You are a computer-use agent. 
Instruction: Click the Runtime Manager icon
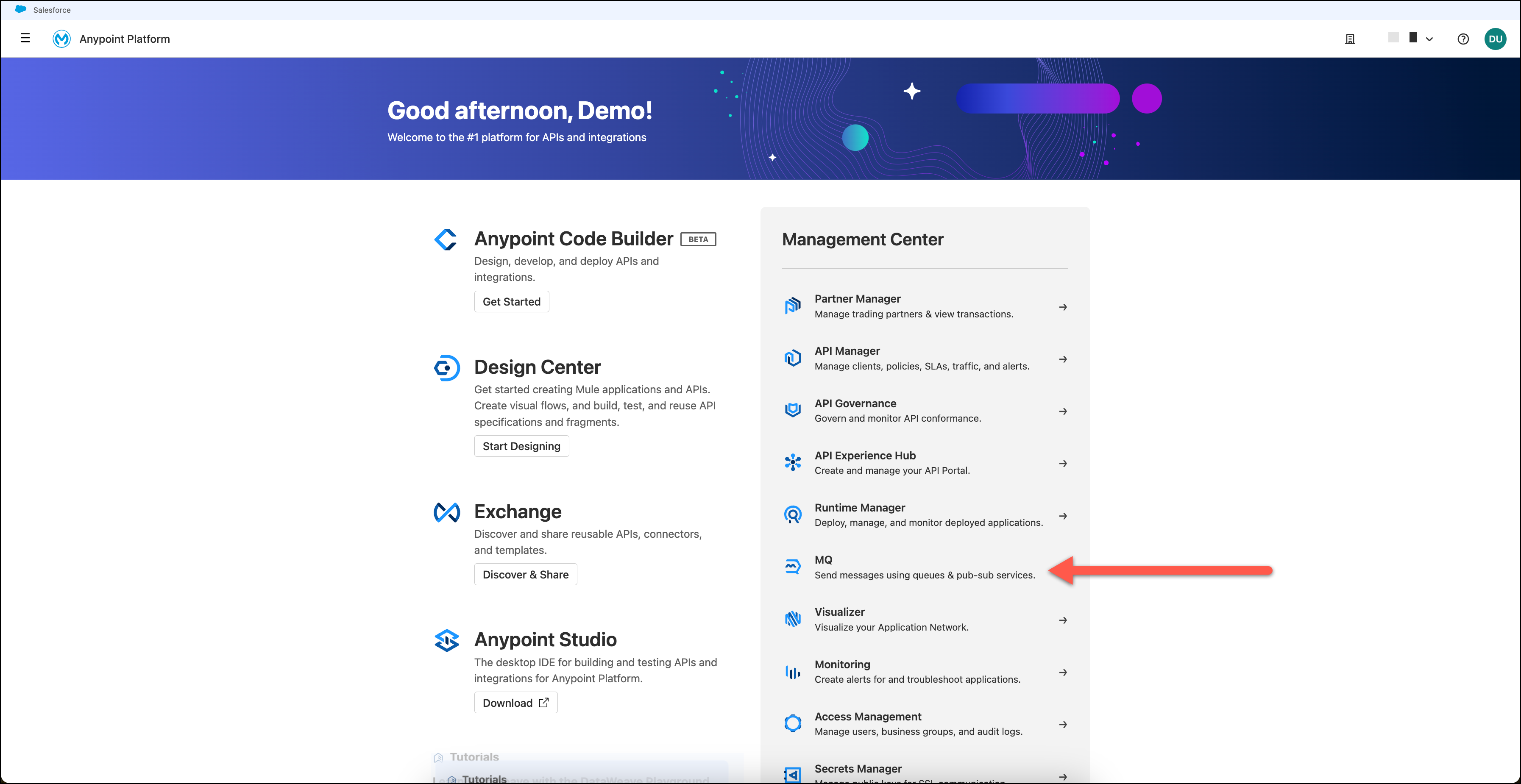pyautogui.click(x=792, y=515)
